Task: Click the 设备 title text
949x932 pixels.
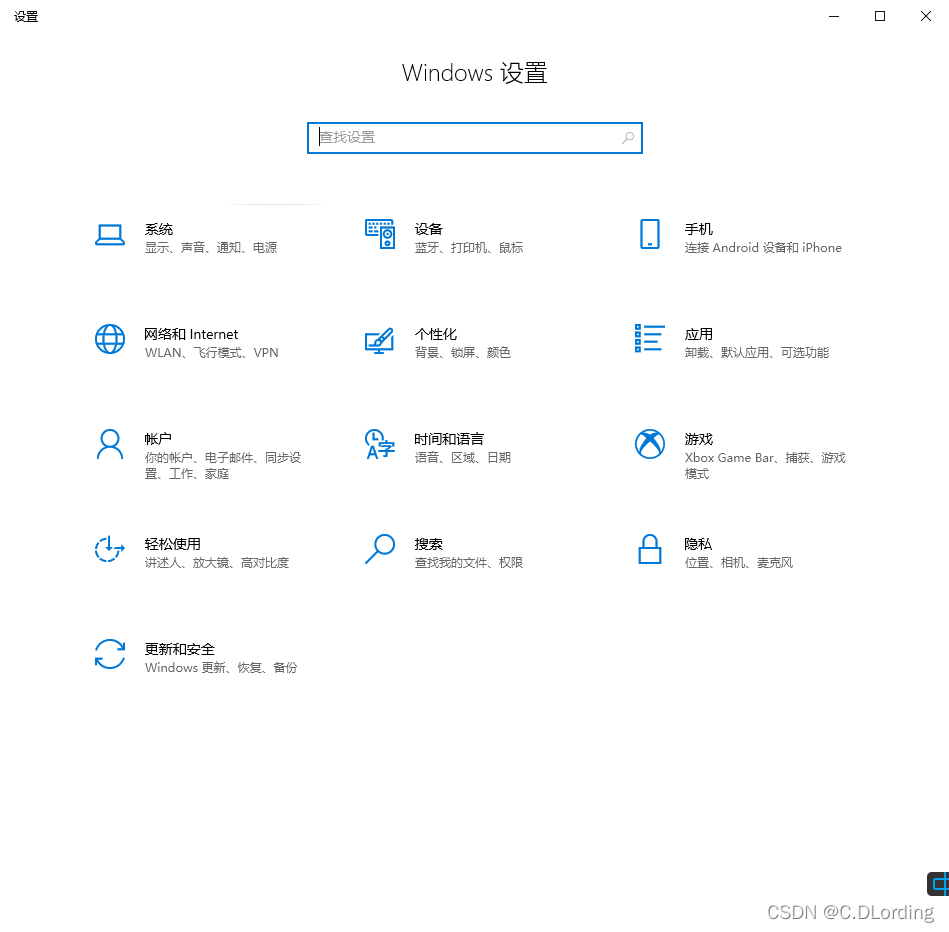Action: pyautogui.click(x=429, y=229)
